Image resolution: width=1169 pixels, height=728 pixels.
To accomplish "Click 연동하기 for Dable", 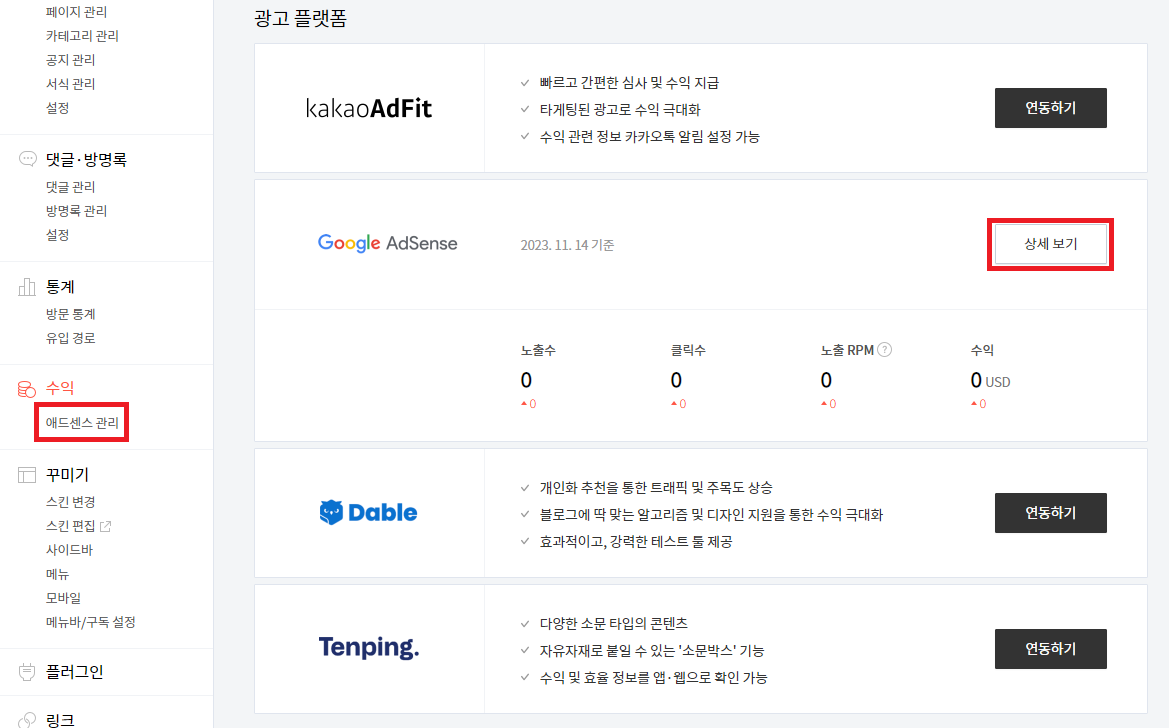I will pyautogui.click(x=1050, y=512).
